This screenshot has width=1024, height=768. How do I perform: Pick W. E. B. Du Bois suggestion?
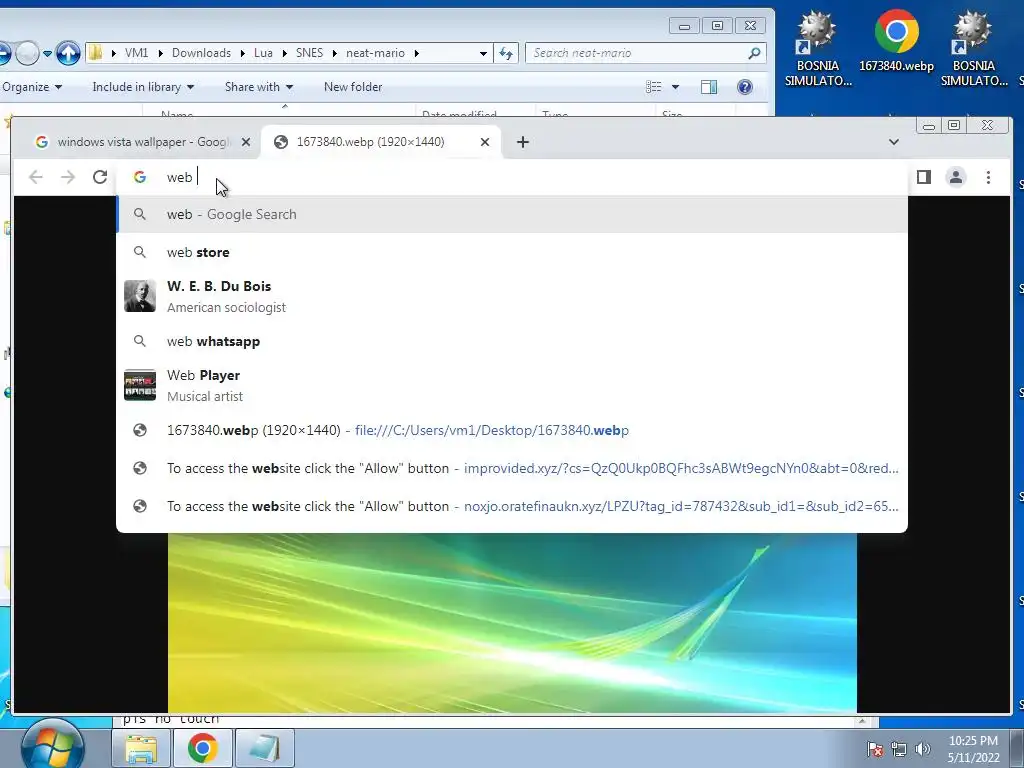point(512,296)
